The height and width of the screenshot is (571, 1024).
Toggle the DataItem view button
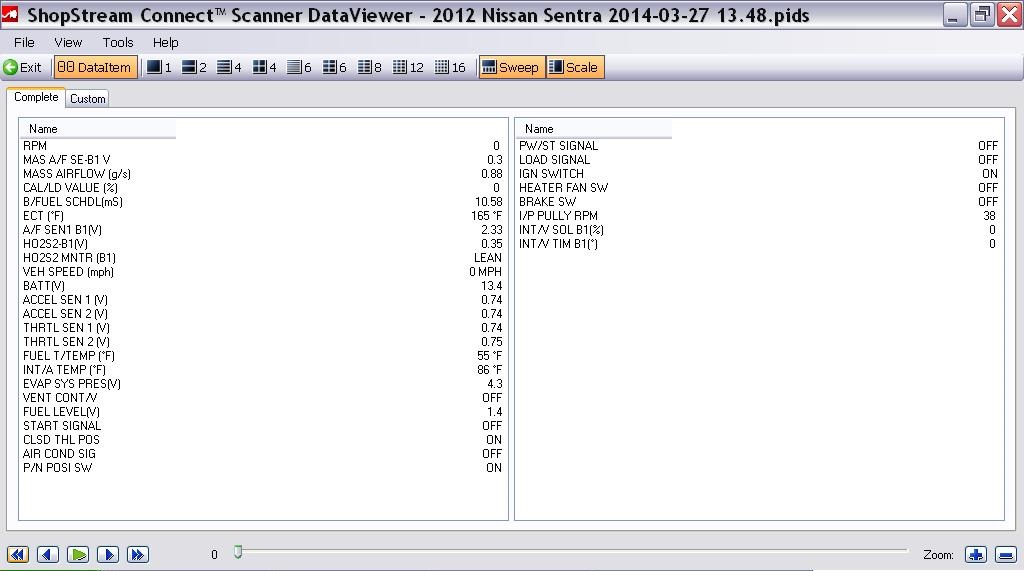click(95, 67)
